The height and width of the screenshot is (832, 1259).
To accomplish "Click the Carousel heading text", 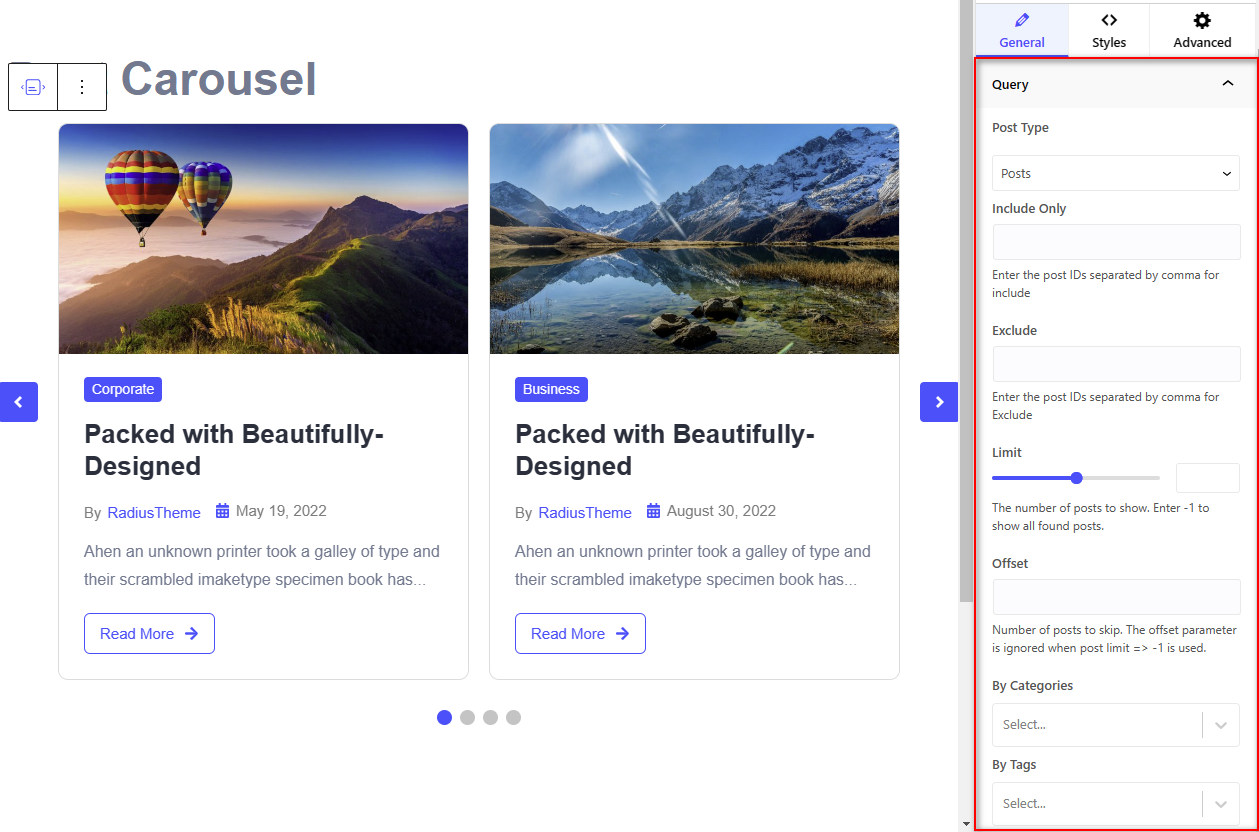I will pos(219,78).
